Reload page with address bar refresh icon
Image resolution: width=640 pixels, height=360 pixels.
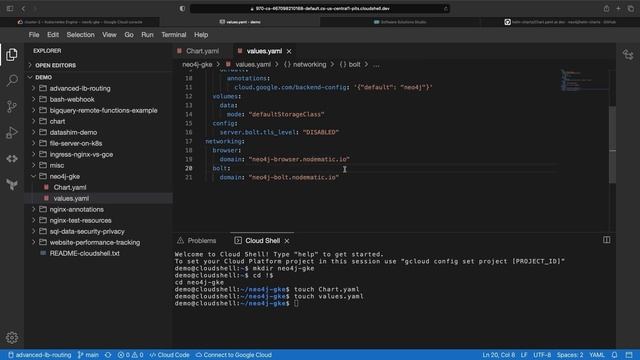[445, 8]
